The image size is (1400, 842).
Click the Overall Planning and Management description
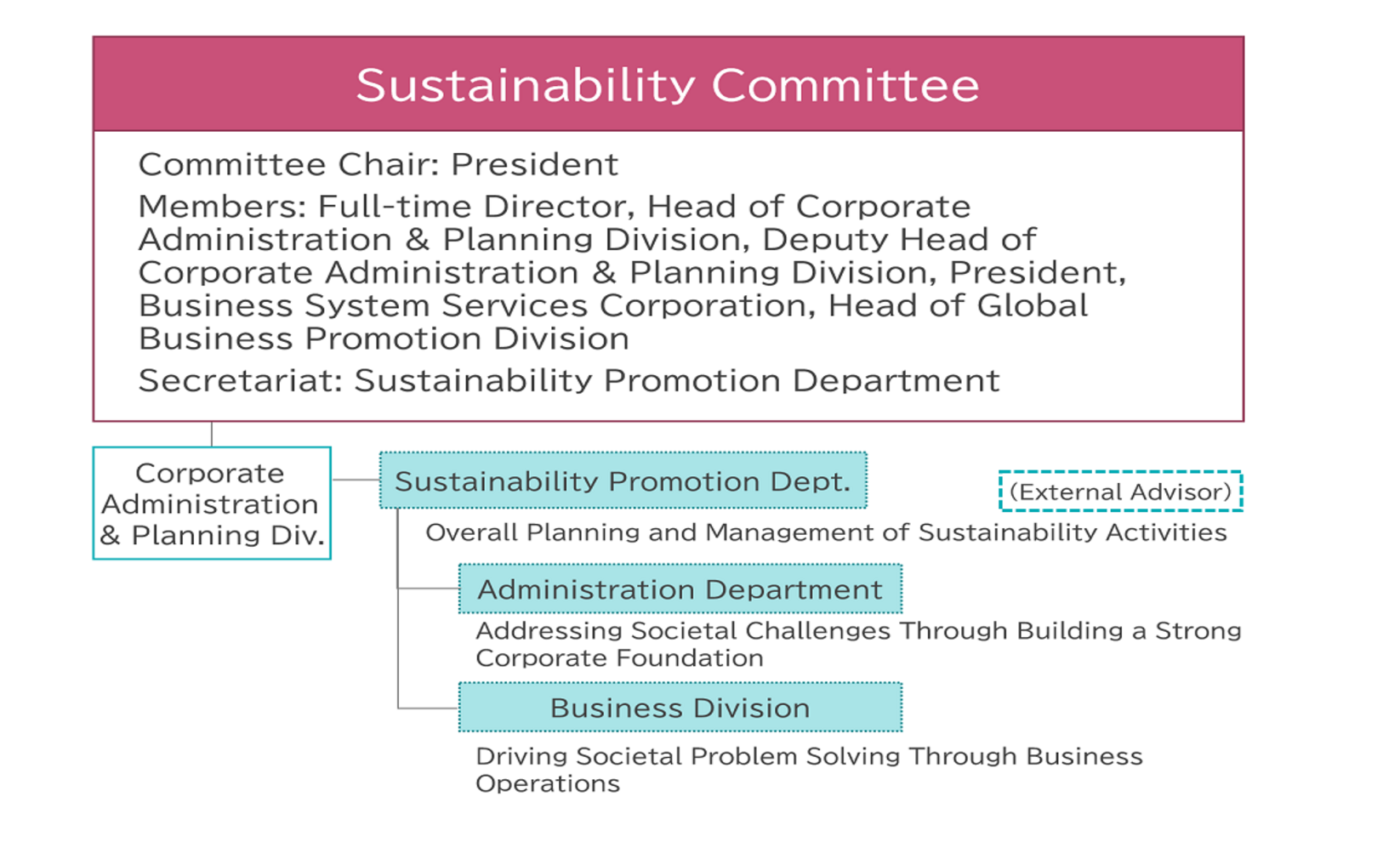[x=826, y=532]
